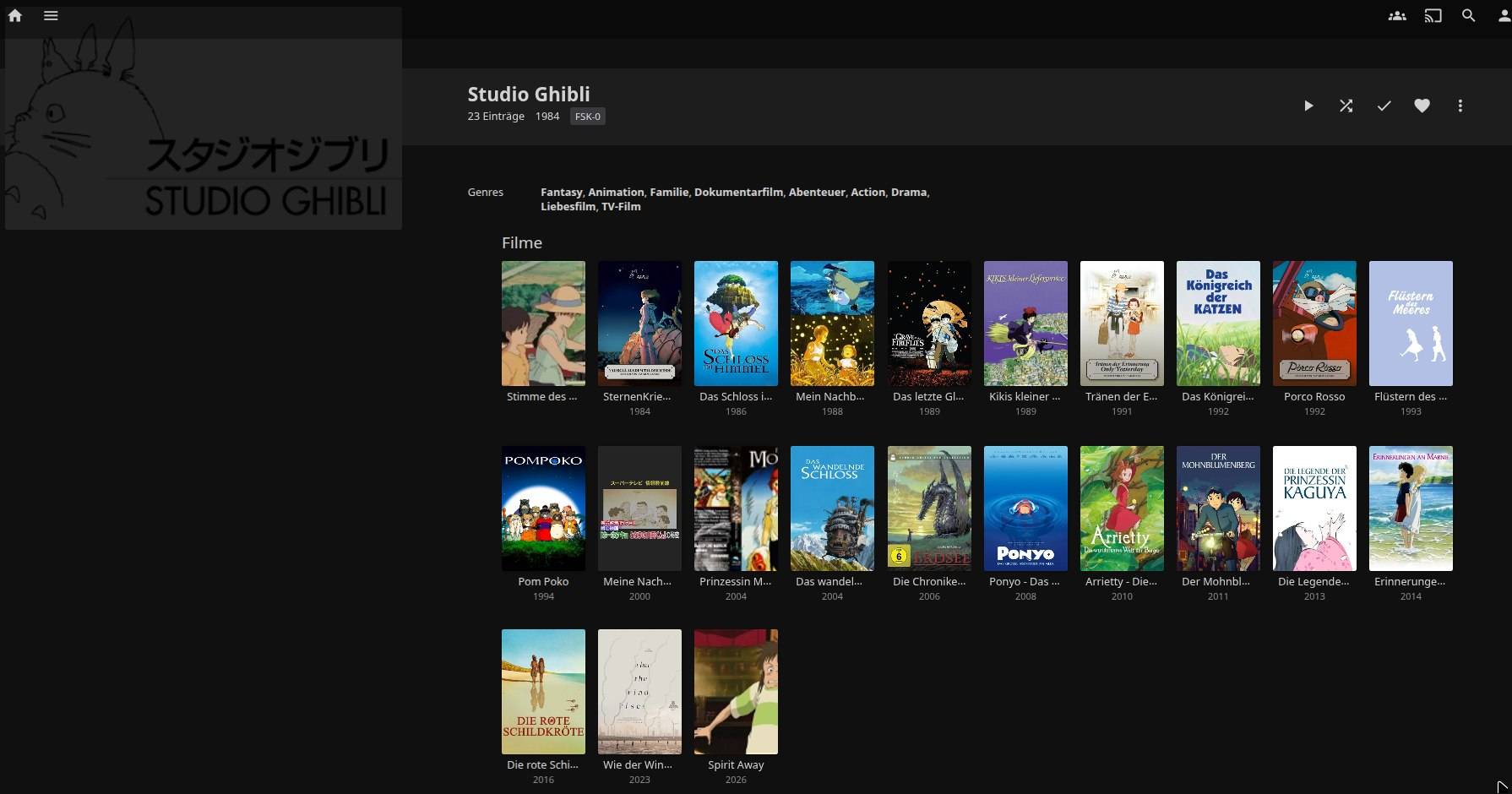This screenshot has height=794, width=1512.
Task: Open Die Legende der Prinzessin Kaguya poster
Action: pos(1314,508)
